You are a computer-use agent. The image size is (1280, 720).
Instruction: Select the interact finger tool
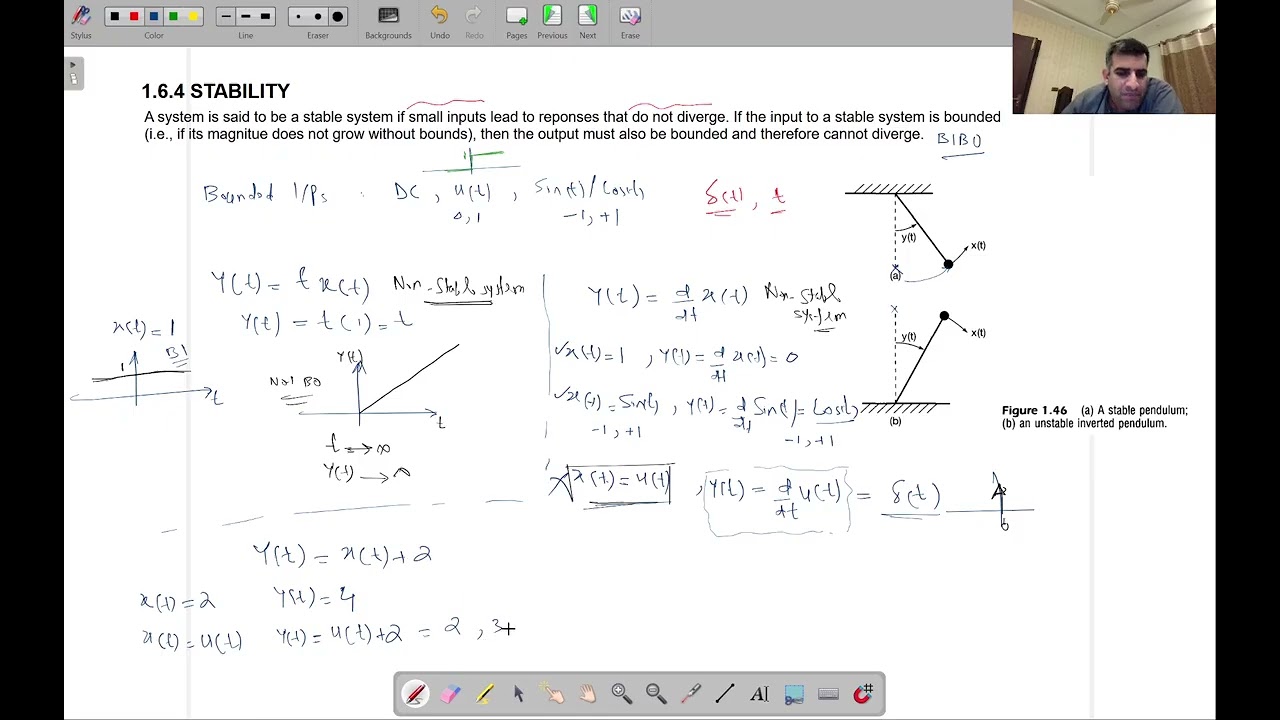pos(553,694)
